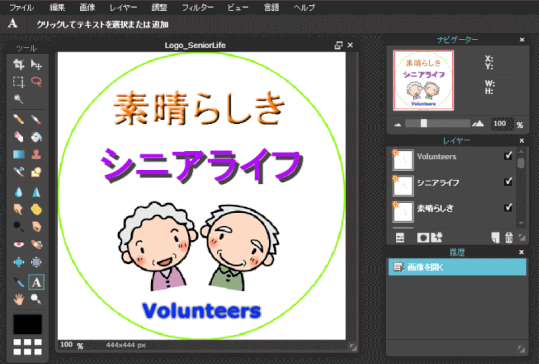Open the 画像 menu

pyautogui.click(x=87, y=7)
